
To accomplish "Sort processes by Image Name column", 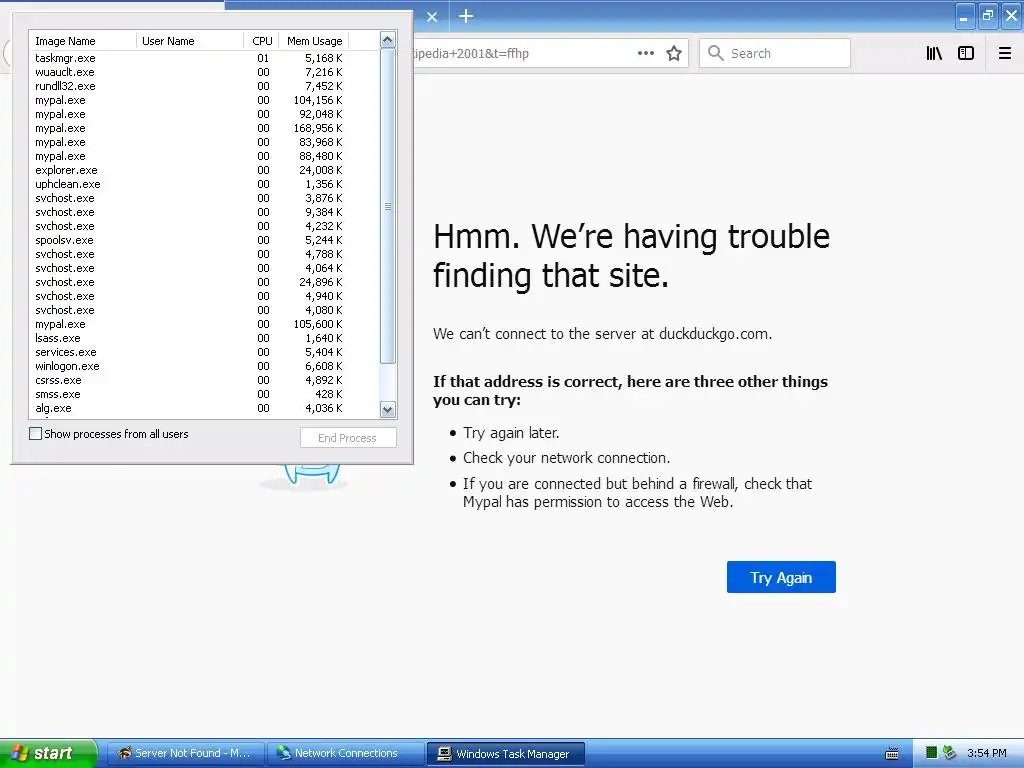I will 82,40.
